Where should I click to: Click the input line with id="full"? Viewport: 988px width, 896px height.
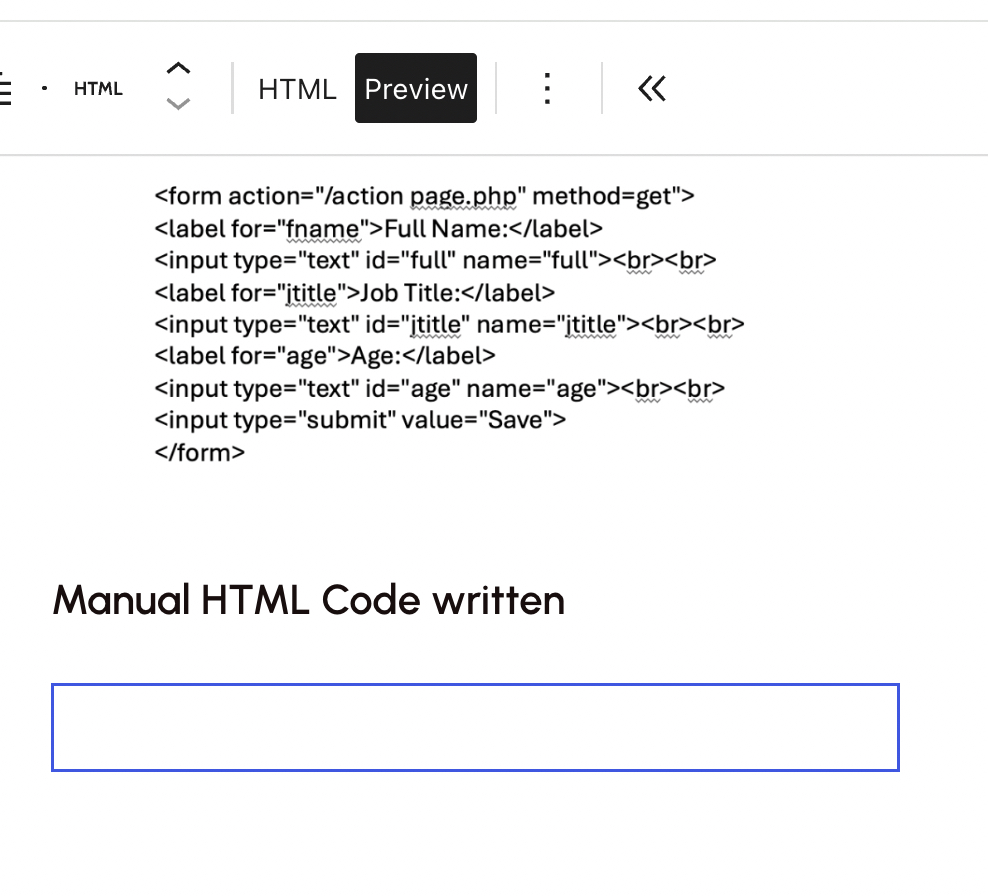(x=435, y=260)
